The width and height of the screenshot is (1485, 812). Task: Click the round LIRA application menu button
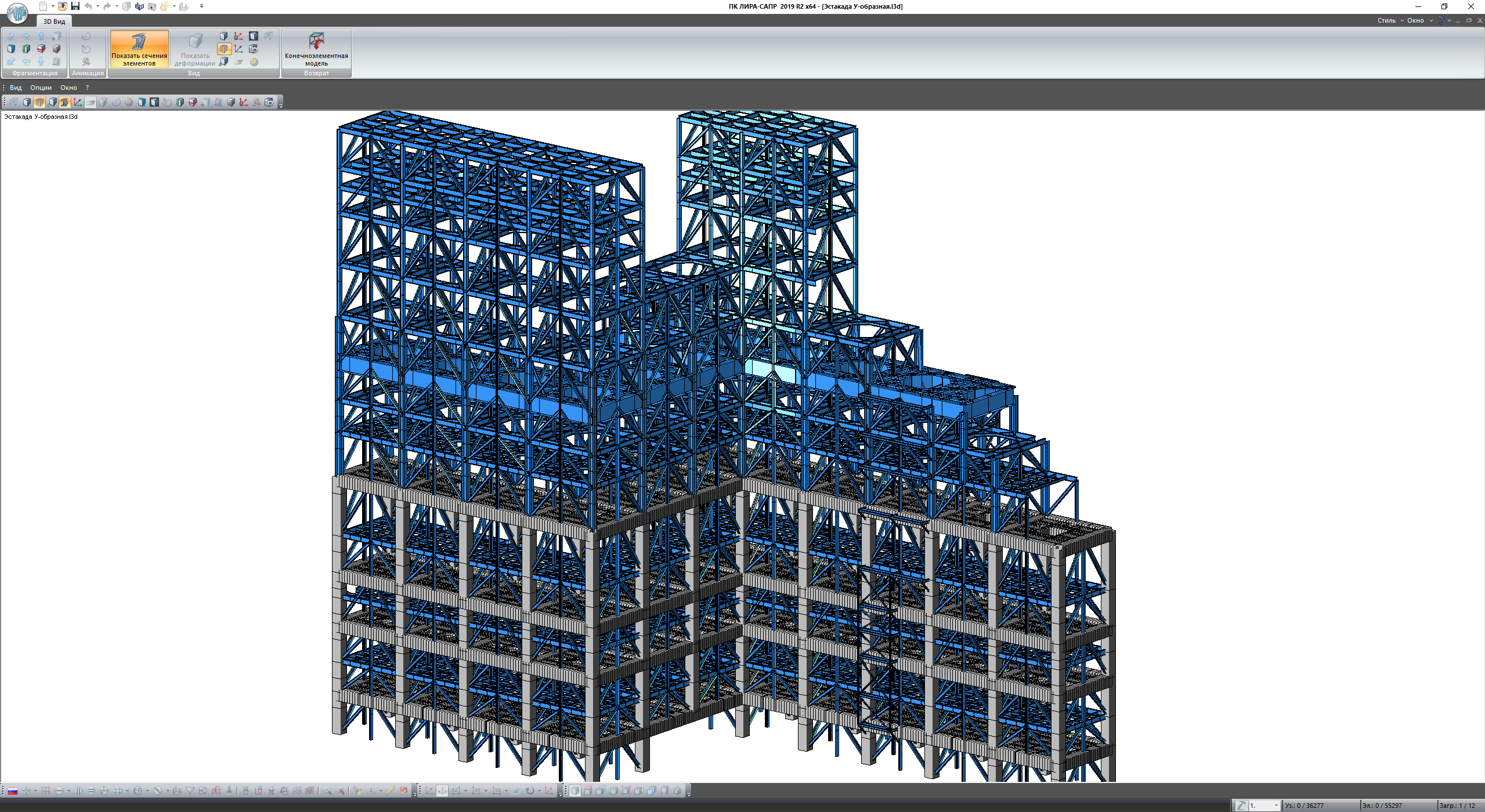coord(17,13)
